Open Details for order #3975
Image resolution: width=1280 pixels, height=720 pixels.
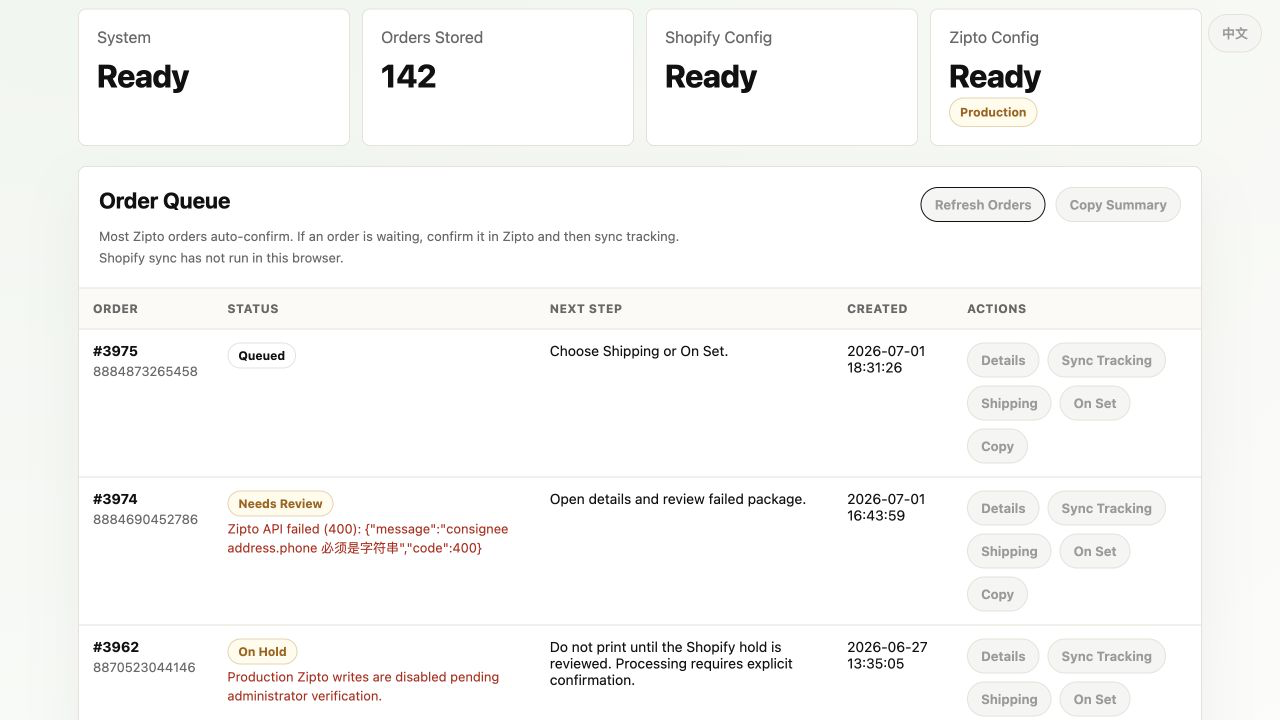click(x=1003, y=360)
